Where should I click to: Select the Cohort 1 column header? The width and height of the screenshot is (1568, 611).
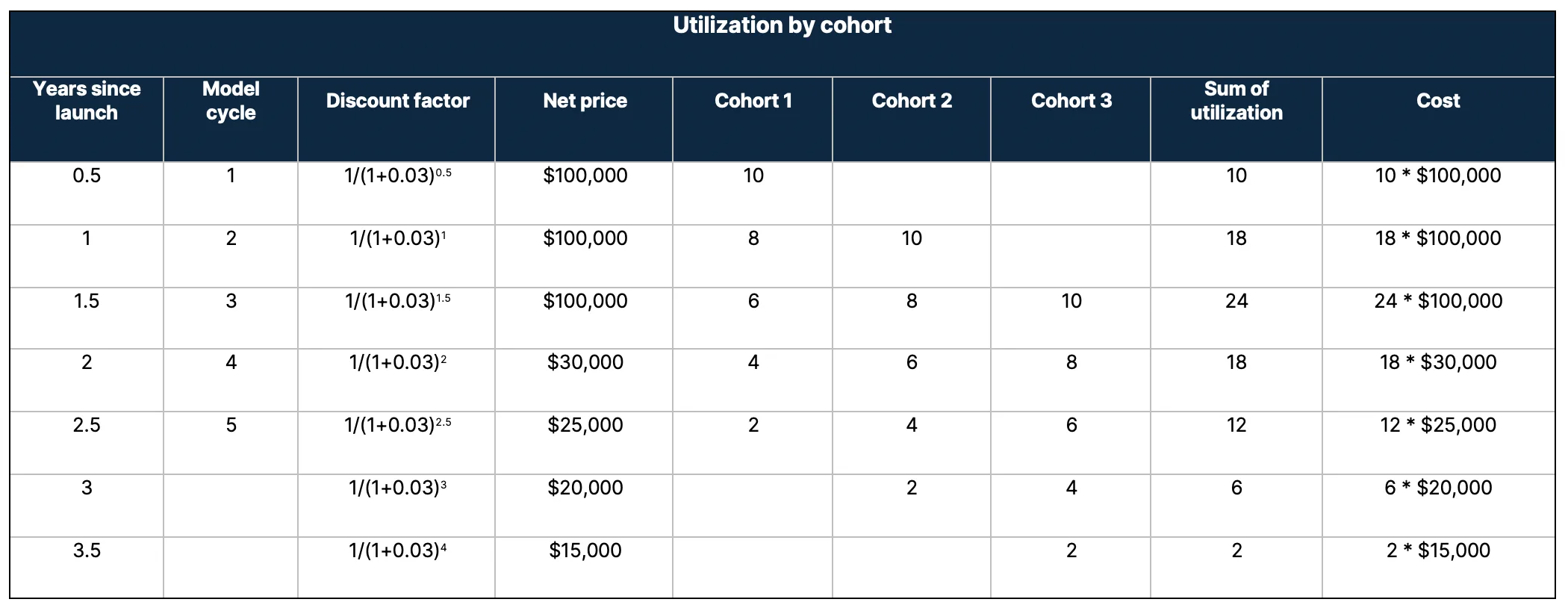(753, 101)
